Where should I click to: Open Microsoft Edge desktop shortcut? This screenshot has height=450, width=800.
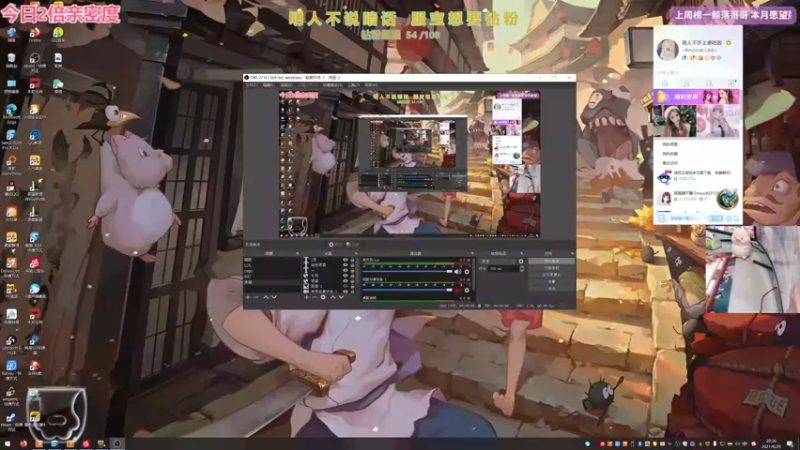click(11, 111)
